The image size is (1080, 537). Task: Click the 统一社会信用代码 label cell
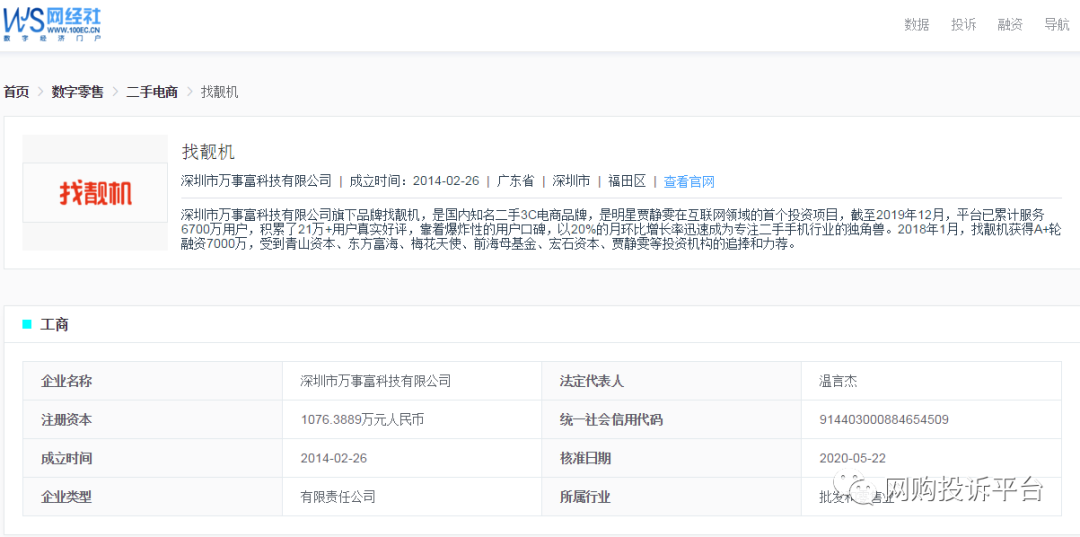coord(672,419)
